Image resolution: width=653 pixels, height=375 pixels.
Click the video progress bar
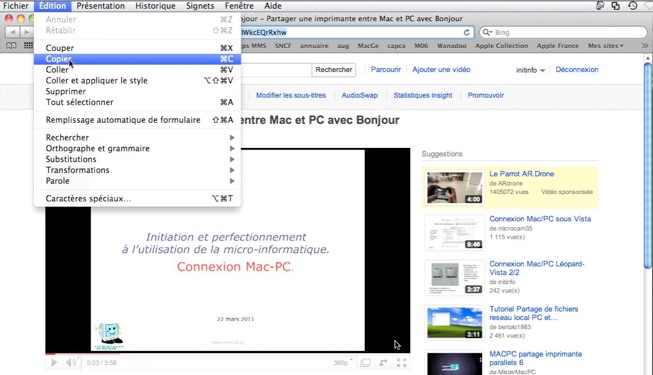227,353
